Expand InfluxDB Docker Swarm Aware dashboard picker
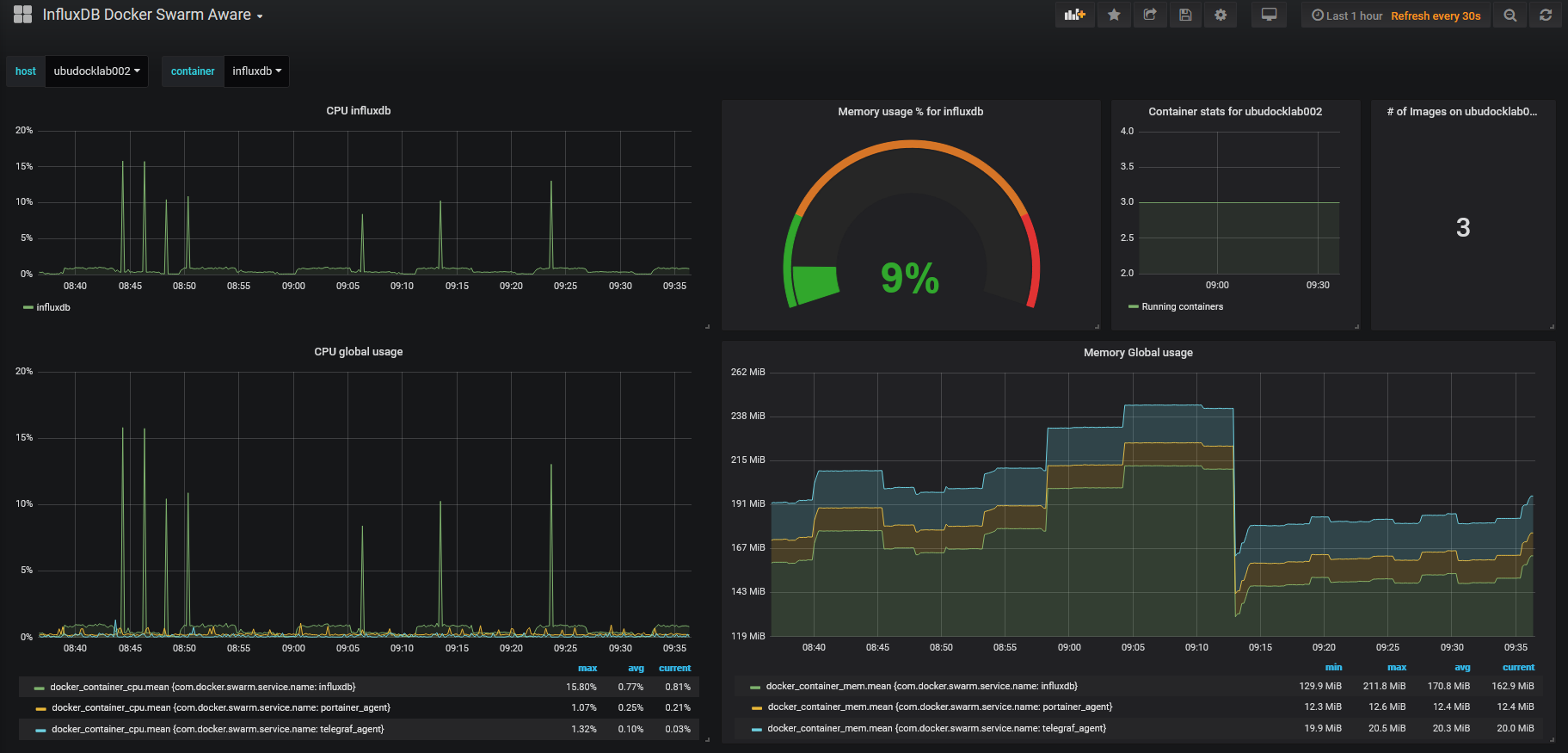 click(153, 15)
